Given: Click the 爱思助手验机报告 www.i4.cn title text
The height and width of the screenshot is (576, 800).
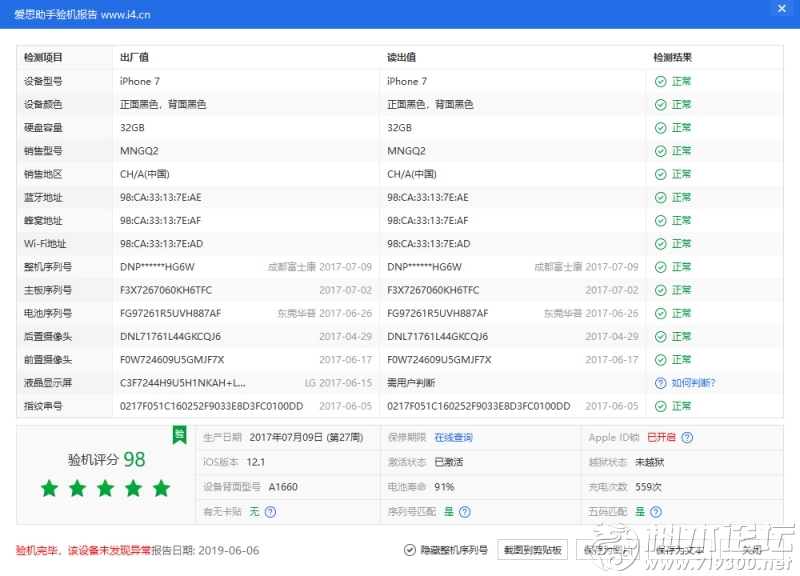Looking at the screenshot, I should pos(82,15).
